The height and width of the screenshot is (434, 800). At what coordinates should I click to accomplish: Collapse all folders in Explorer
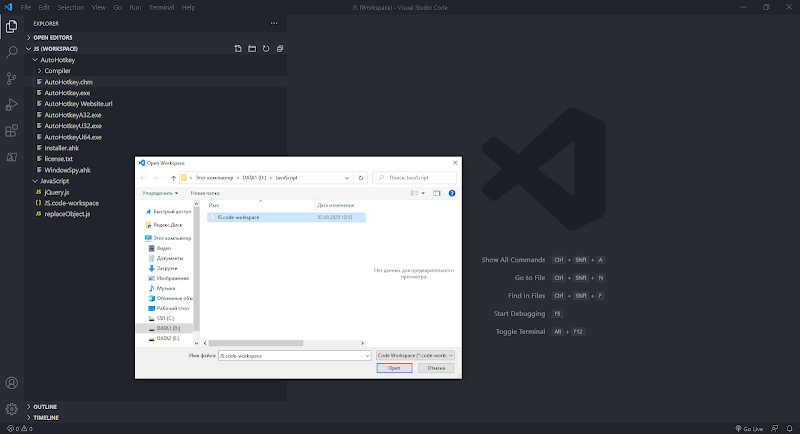click(x=280, y=48)
